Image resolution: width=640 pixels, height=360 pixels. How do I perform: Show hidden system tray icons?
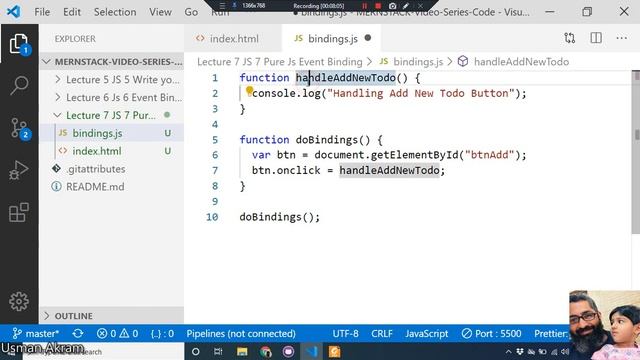point(508,351)
